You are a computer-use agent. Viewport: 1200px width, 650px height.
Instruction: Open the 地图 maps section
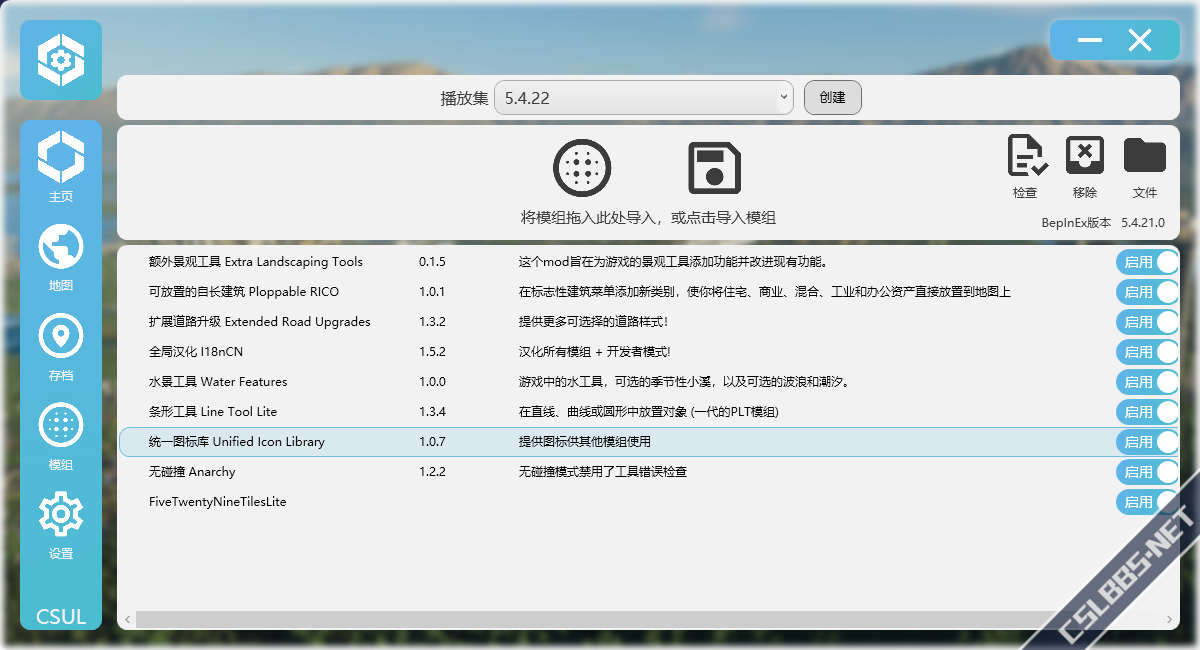[61, 255]
